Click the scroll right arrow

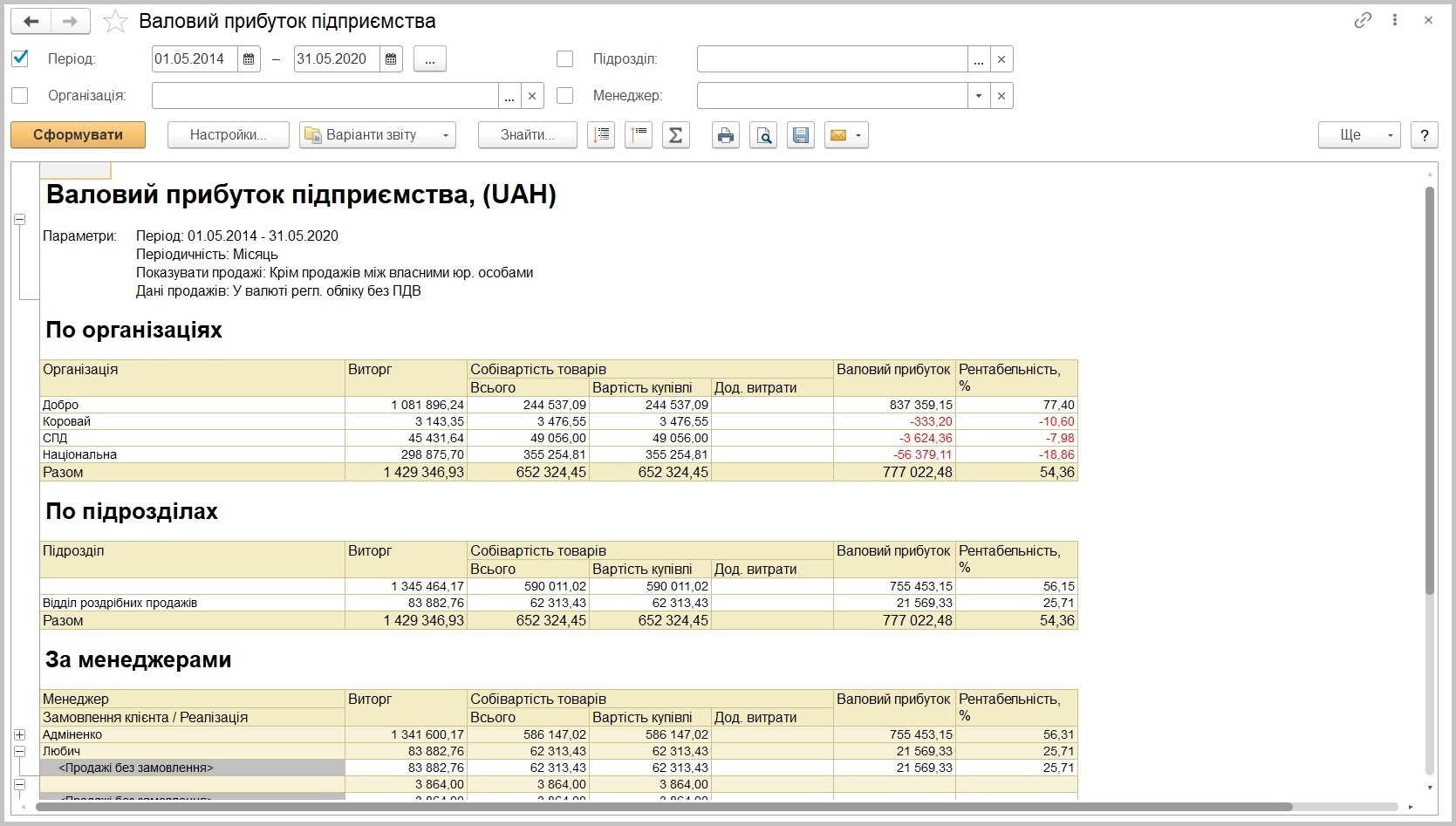1411,807
